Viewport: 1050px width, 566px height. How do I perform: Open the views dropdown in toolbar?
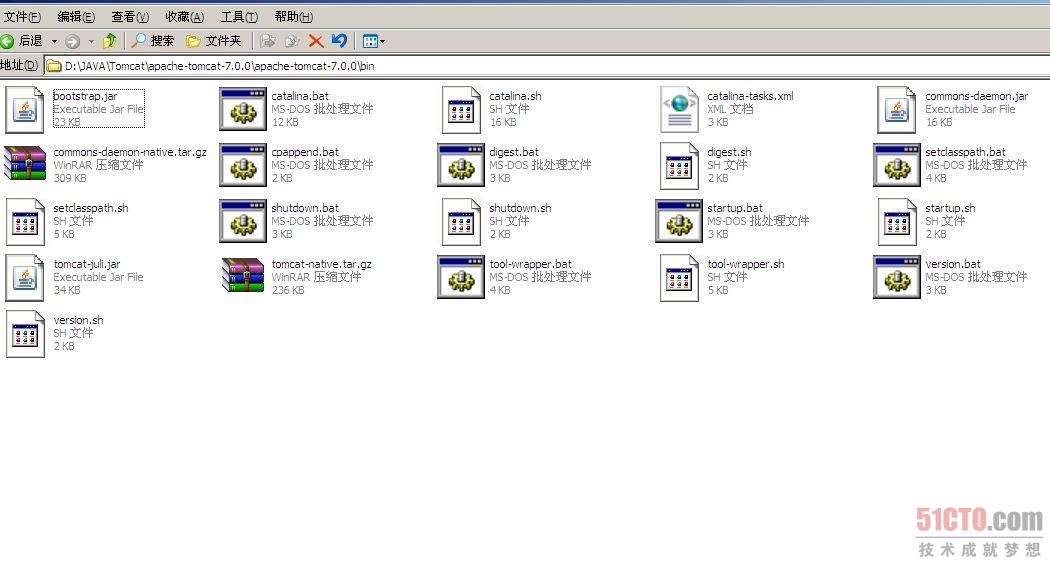(374, 41)
